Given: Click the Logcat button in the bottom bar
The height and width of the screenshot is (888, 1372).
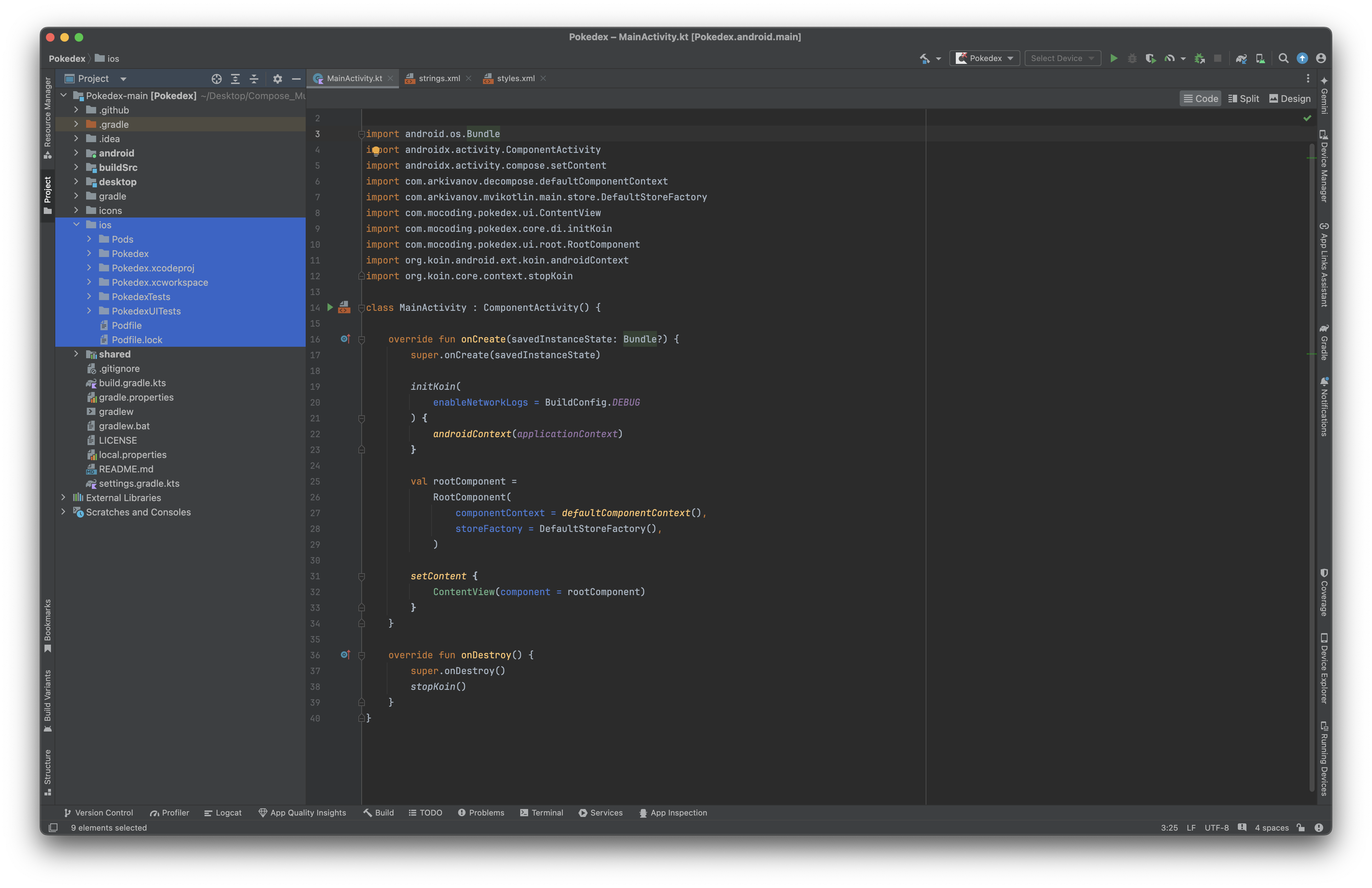Looking at the screenshot, I should point(223,813).
